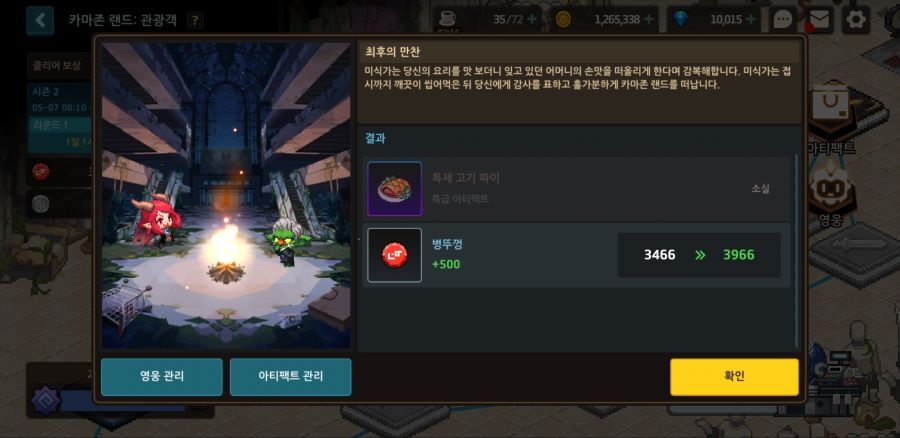This screenshot has height=438, width=900.
Task: Open the question mark help icon
Action: (195, 21)
